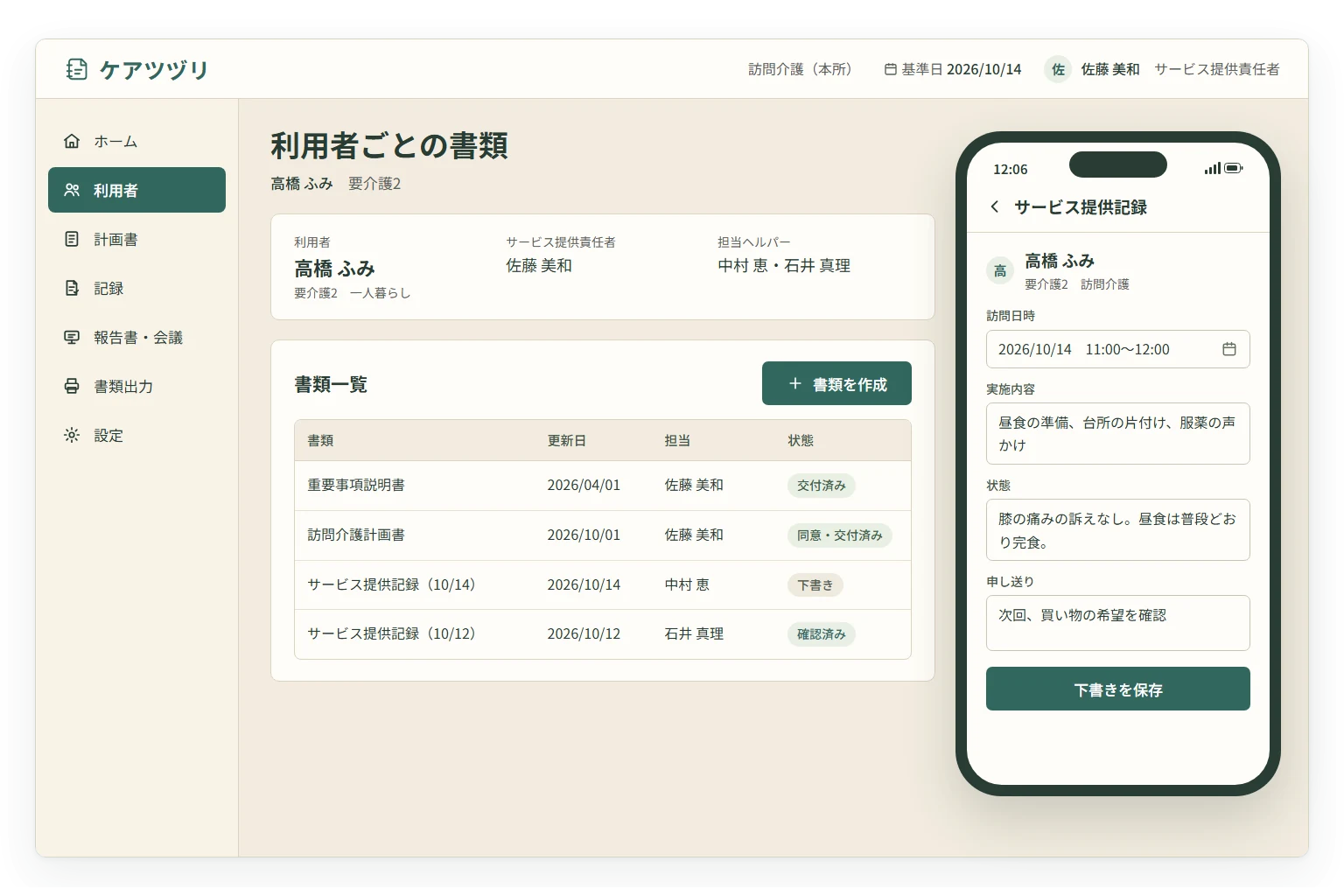The width and height of the screenshot is (1344, 896).
Task: Click 中村 恵 in the 担当 column
Action: 687,584
